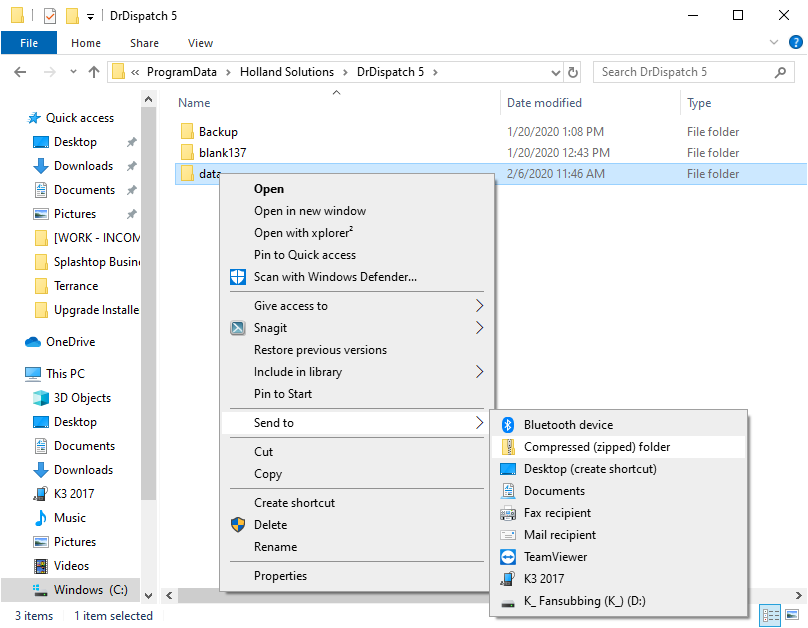Expand the ribbon with the chevron
The height and width of the screenshot is (628, 808).
coord(773,42)
